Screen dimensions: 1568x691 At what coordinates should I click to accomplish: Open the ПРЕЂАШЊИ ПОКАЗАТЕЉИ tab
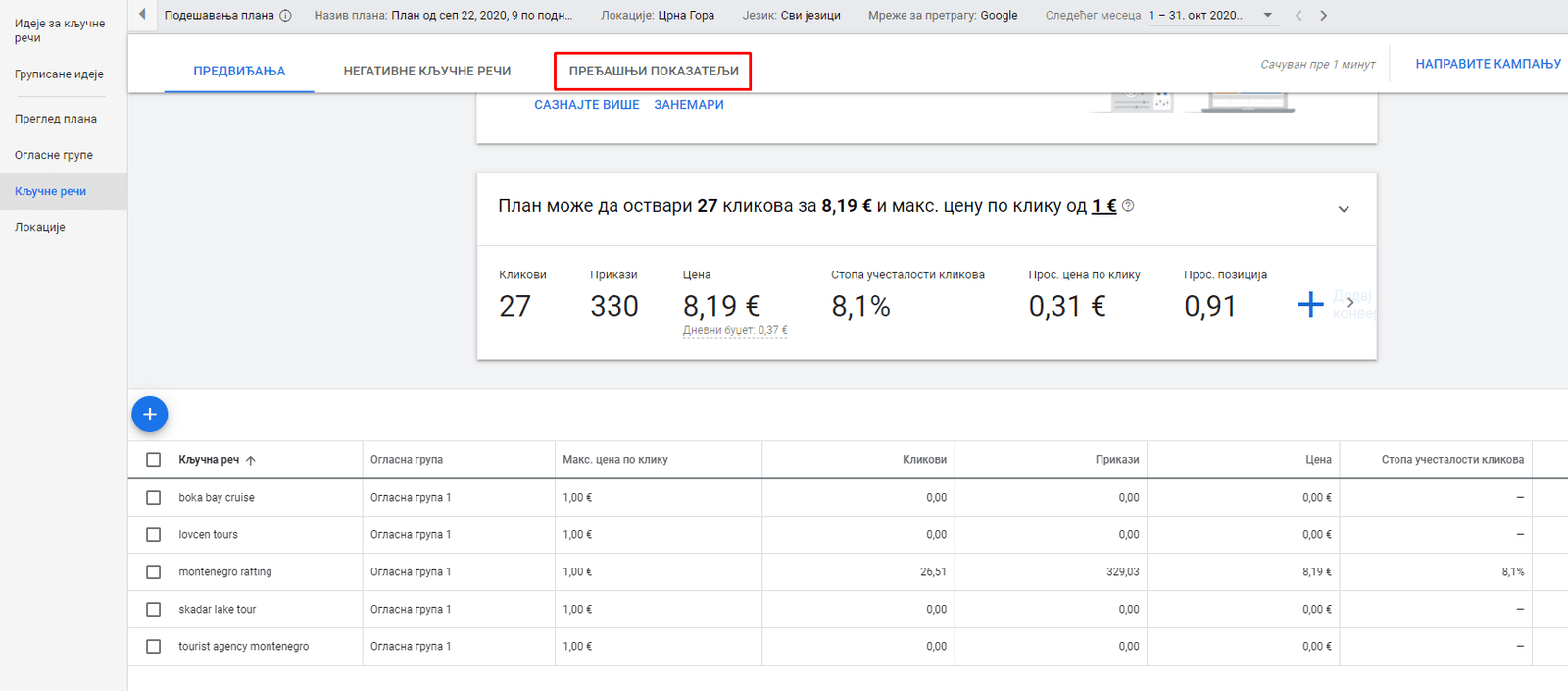[x=654, y=71]
